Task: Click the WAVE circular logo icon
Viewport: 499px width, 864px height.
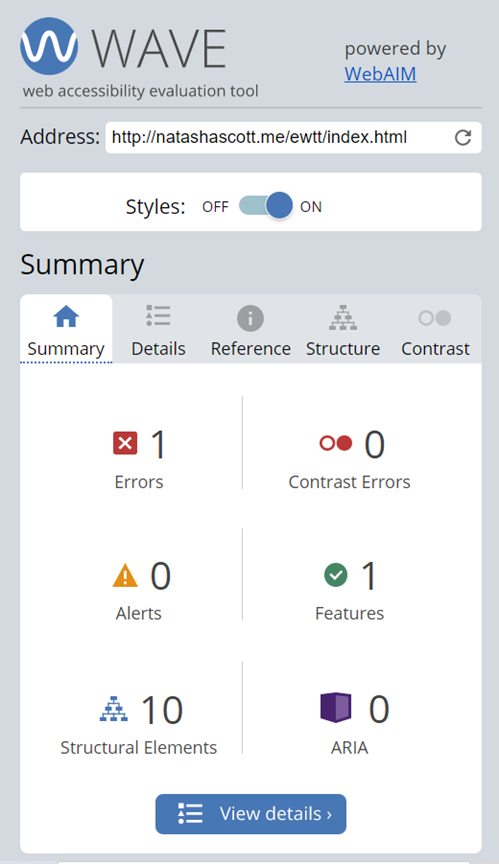Action: point(49,46)
